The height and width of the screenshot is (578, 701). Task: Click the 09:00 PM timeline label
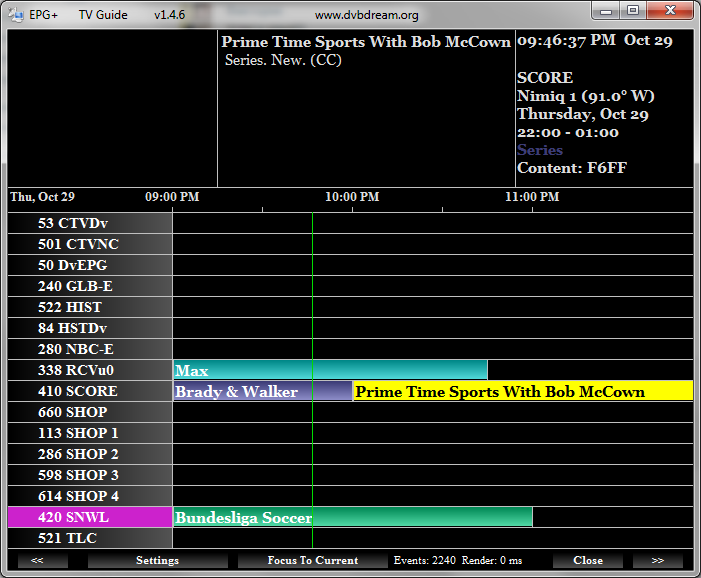click(x=172, y=197)
